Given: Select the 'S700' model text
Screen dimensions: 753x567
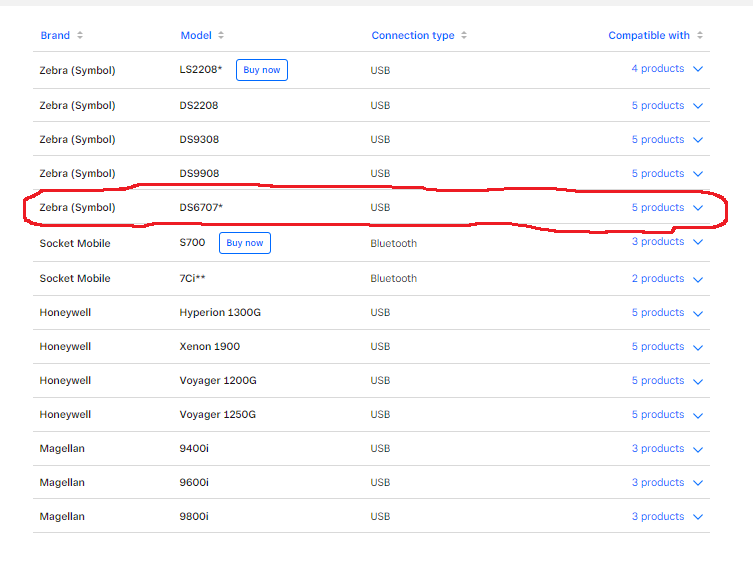Looking at the screenshot, I should [192, 243].
